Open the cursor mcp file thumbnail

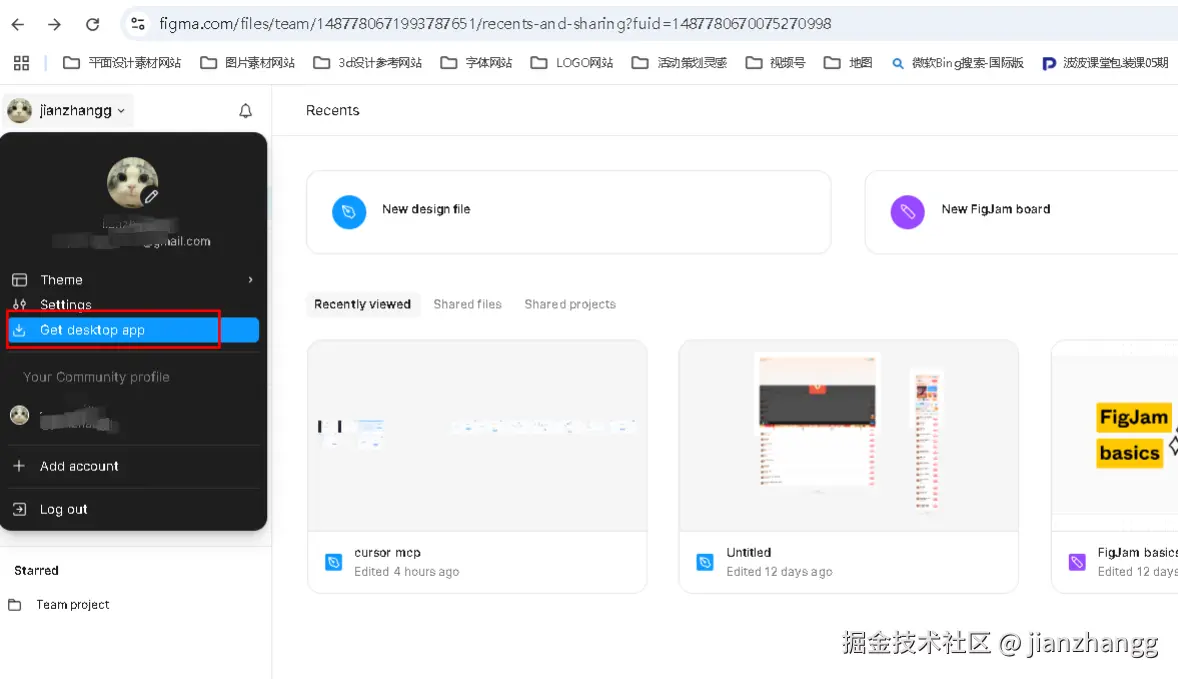tap(477, 436)
